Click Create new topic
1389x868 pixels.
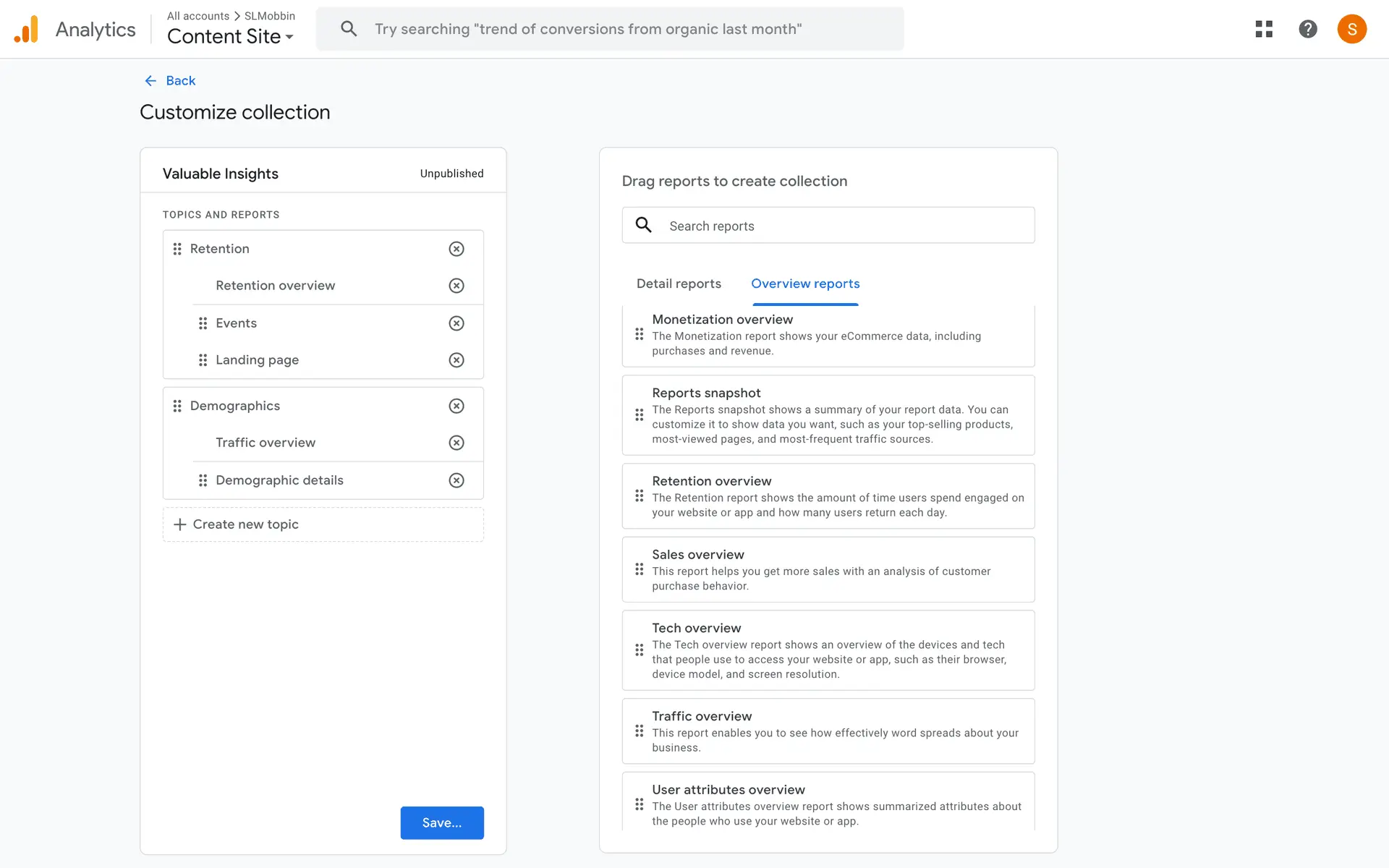pyautogui.click(x=246, y=524)
